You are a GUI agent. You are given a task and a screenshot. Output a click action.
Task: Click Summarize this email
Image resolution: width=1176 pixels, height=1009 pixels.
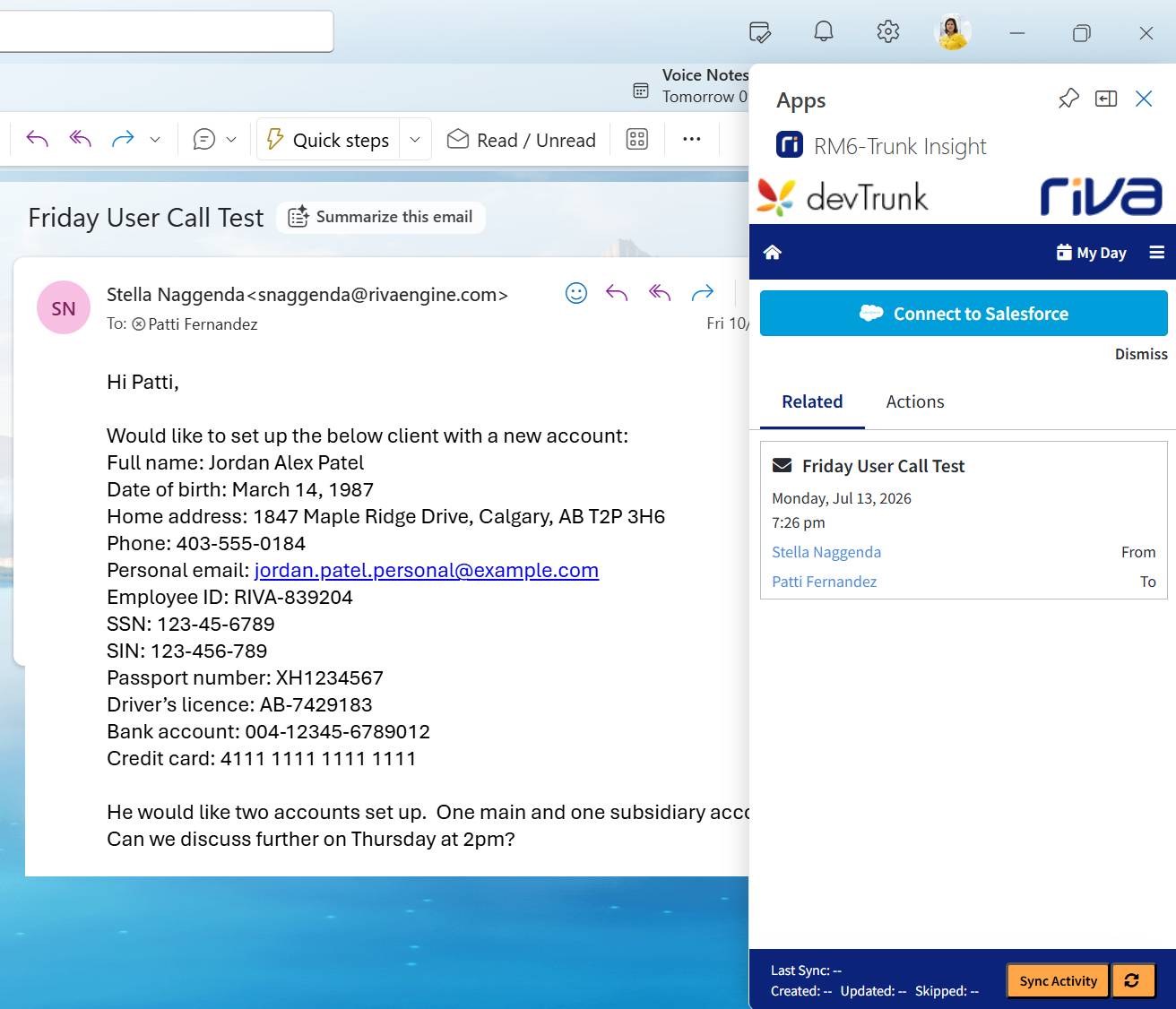click(x=381, y=217)
